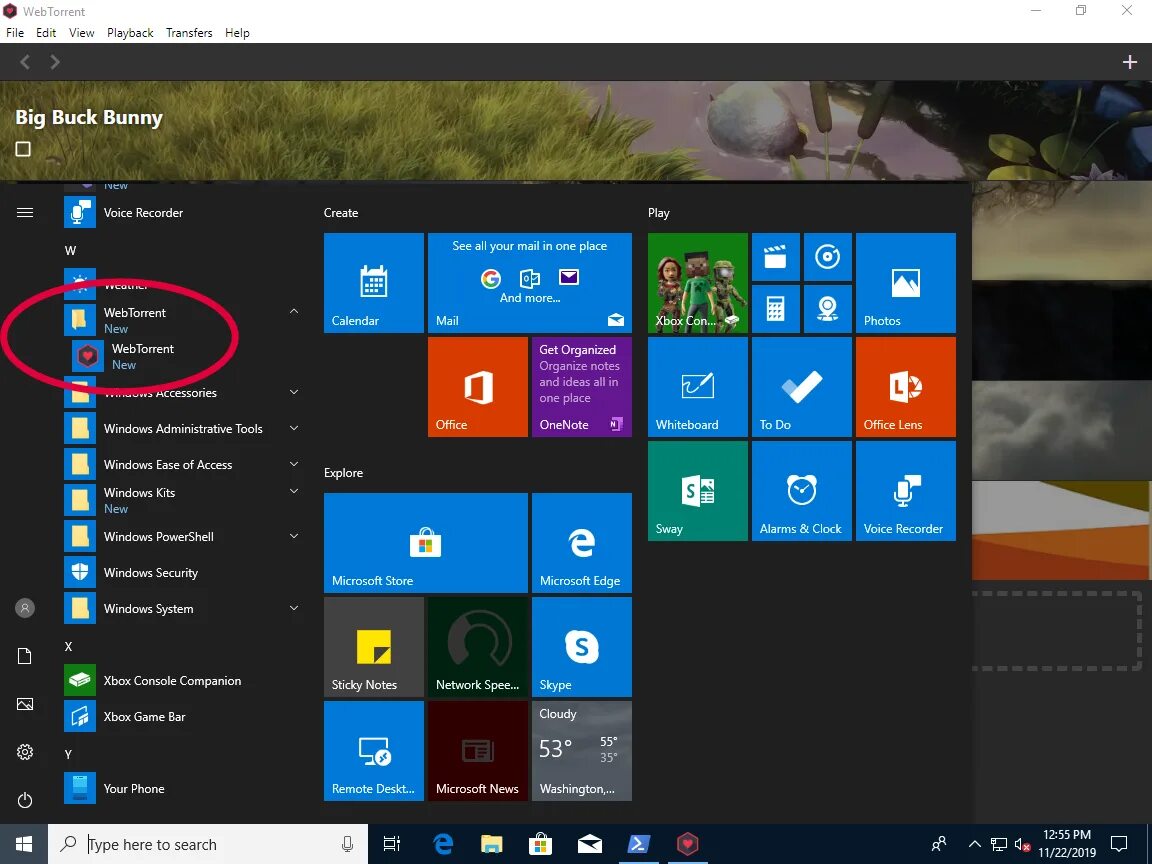Open the Skype tile
1152x864 pixels.
[x=582, y=647]
